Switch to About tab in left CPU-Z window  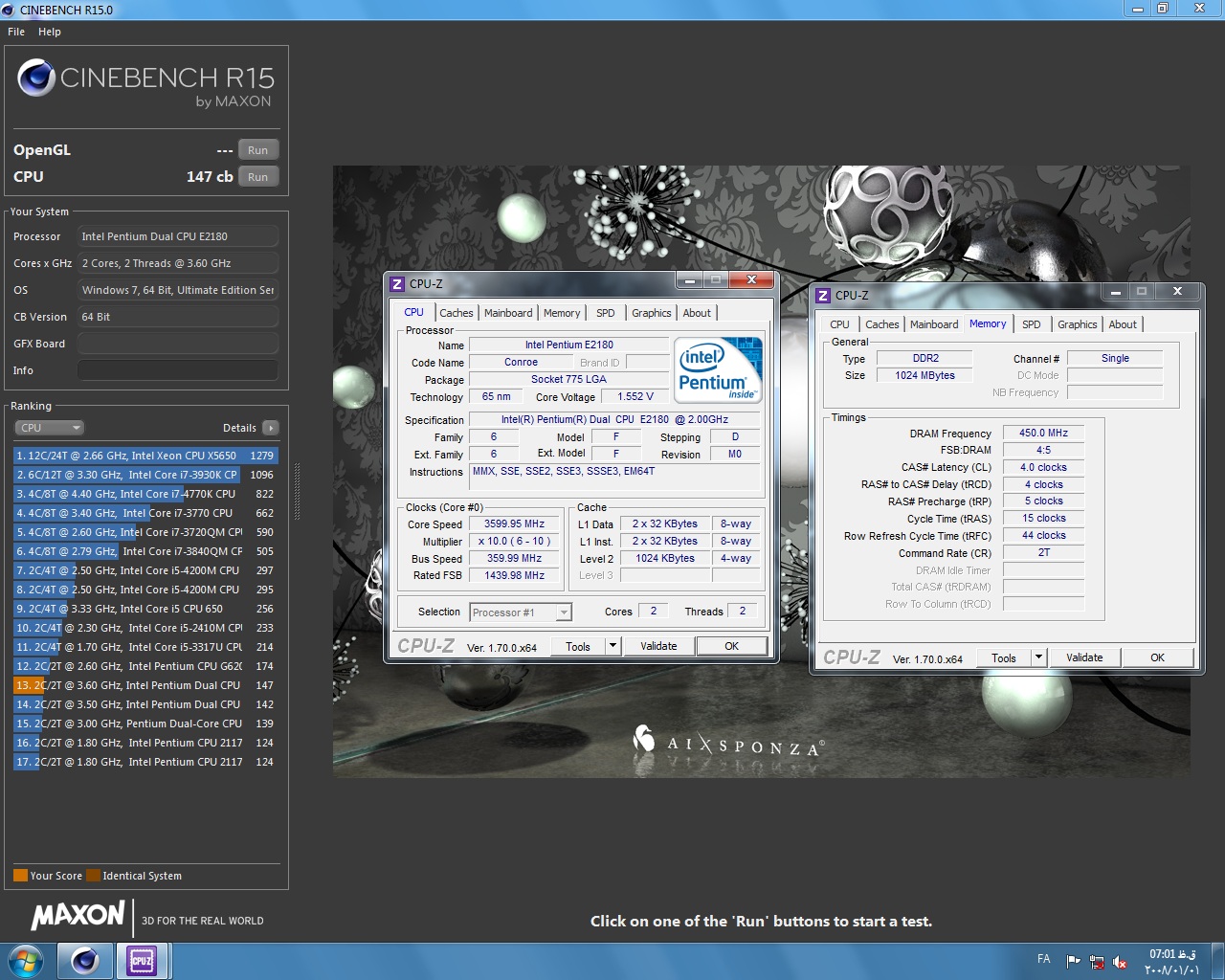[697, 313]
